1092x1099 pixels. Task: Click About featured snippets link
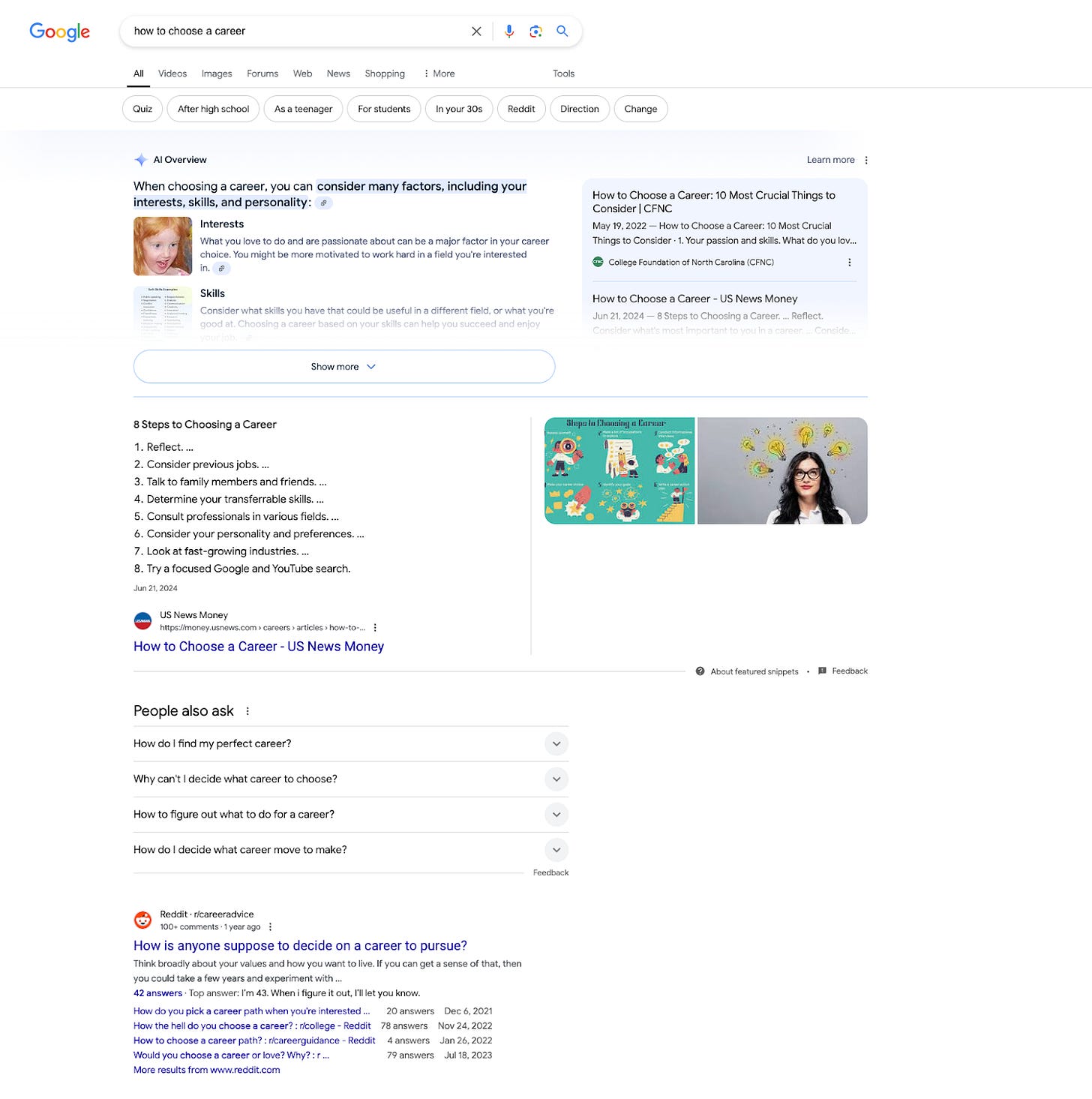pos(754,671)
